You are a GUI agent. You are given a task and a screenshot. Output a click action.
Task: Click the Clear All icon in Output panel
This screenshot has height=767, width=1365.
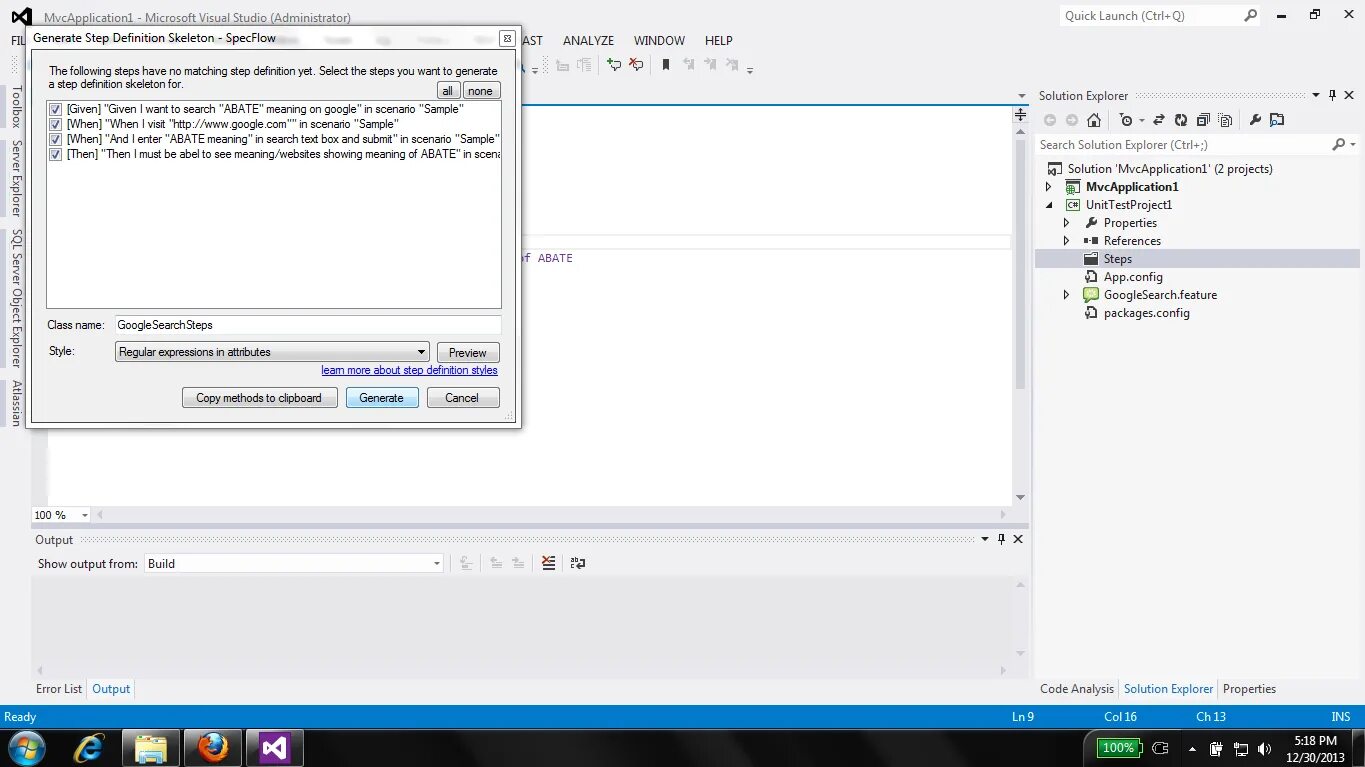coord(548,563)
